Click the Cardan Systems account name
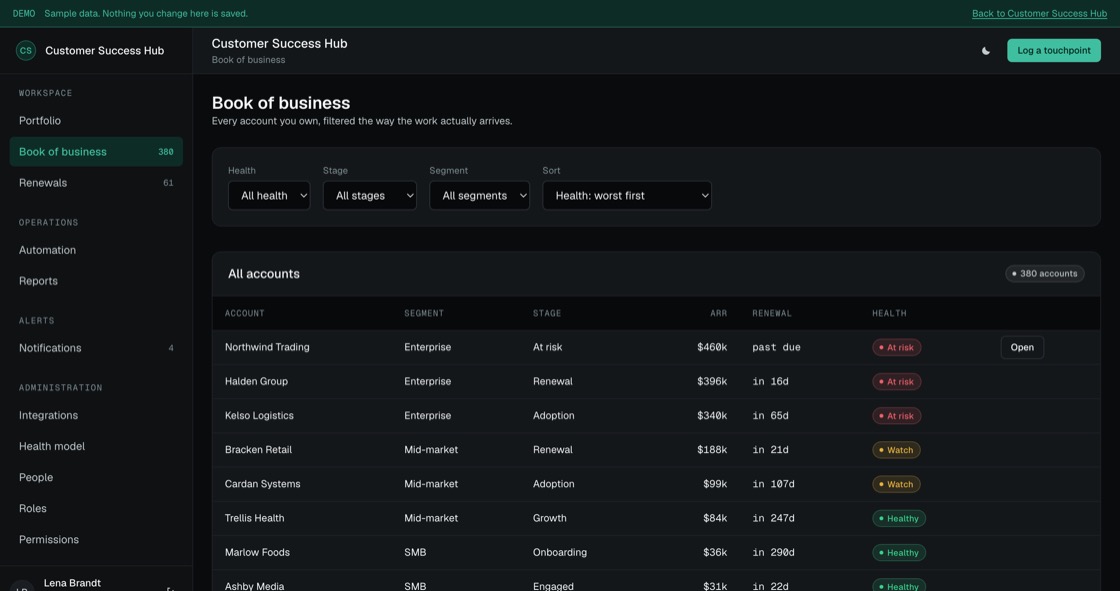Viewport: 1120px width, 591px height. (262, 484)
